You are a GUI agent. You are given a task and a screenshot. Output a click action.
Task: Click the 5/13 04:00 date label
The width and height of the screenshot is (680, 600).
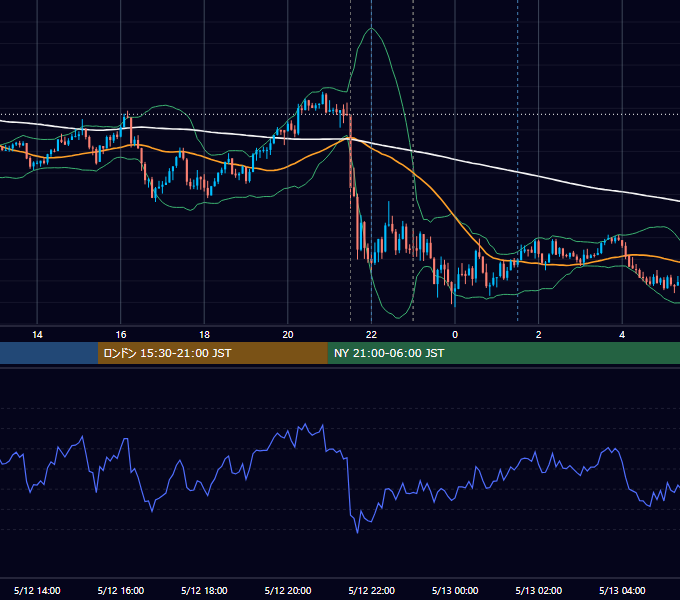point(622,590)
